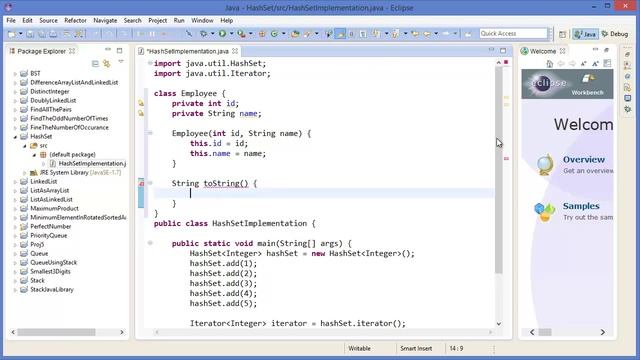640x360 pixels.
Task: Expand the PriorityQueue project
Action: coord(16,236)
